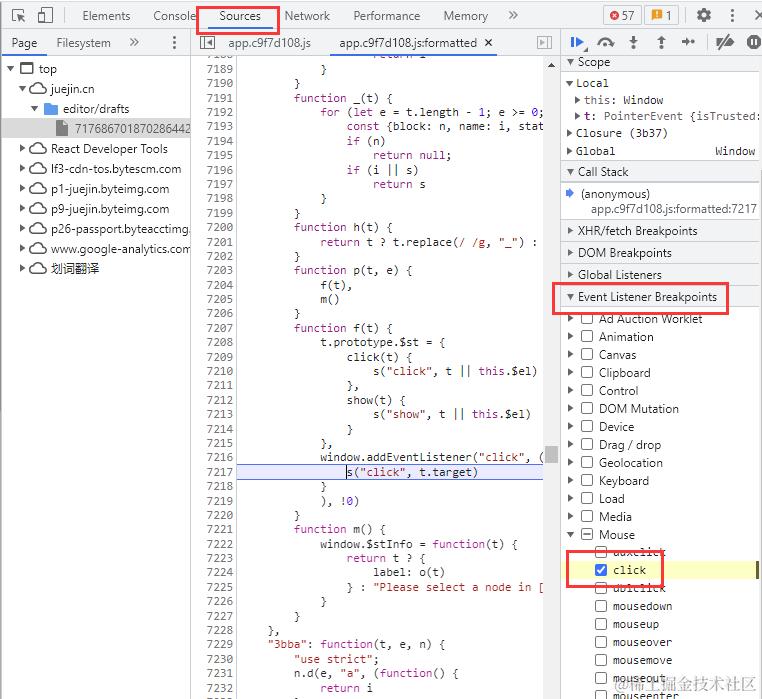Switch to the Performance tab

(x=387, y=16)
